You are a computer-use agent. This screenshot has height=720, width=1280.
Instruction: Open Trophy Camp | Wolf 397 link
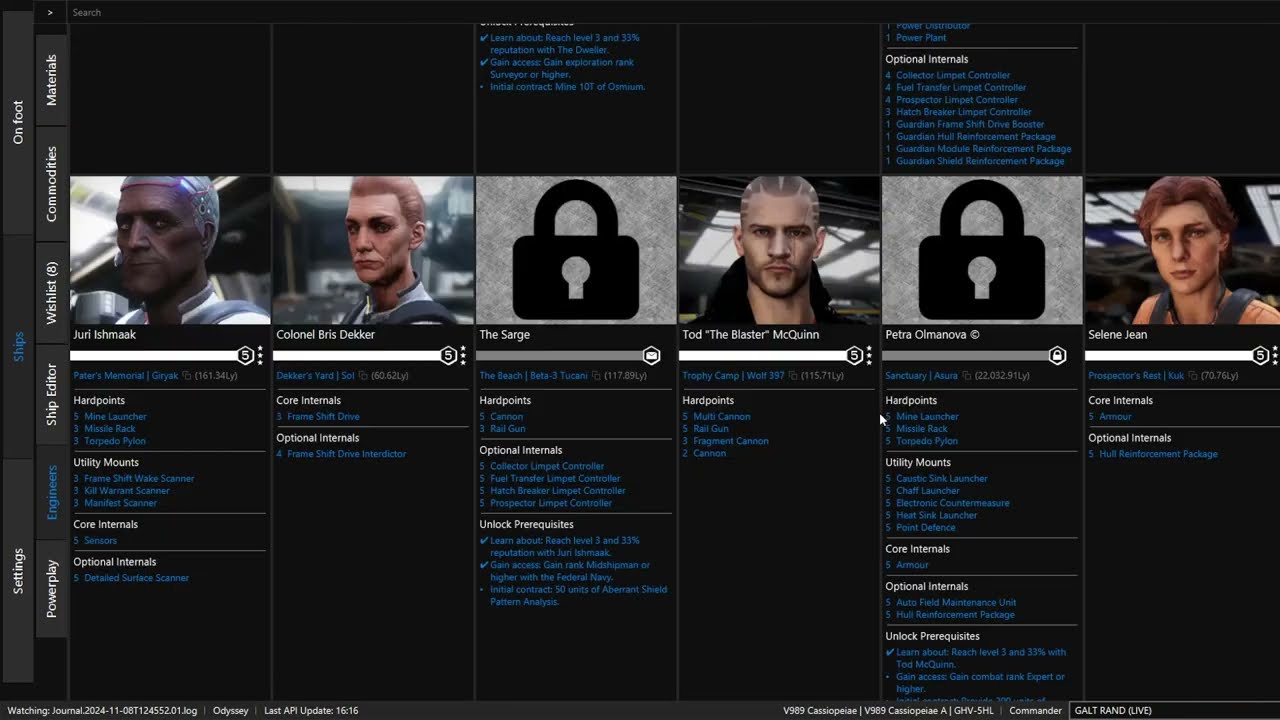tap(732, 376)
